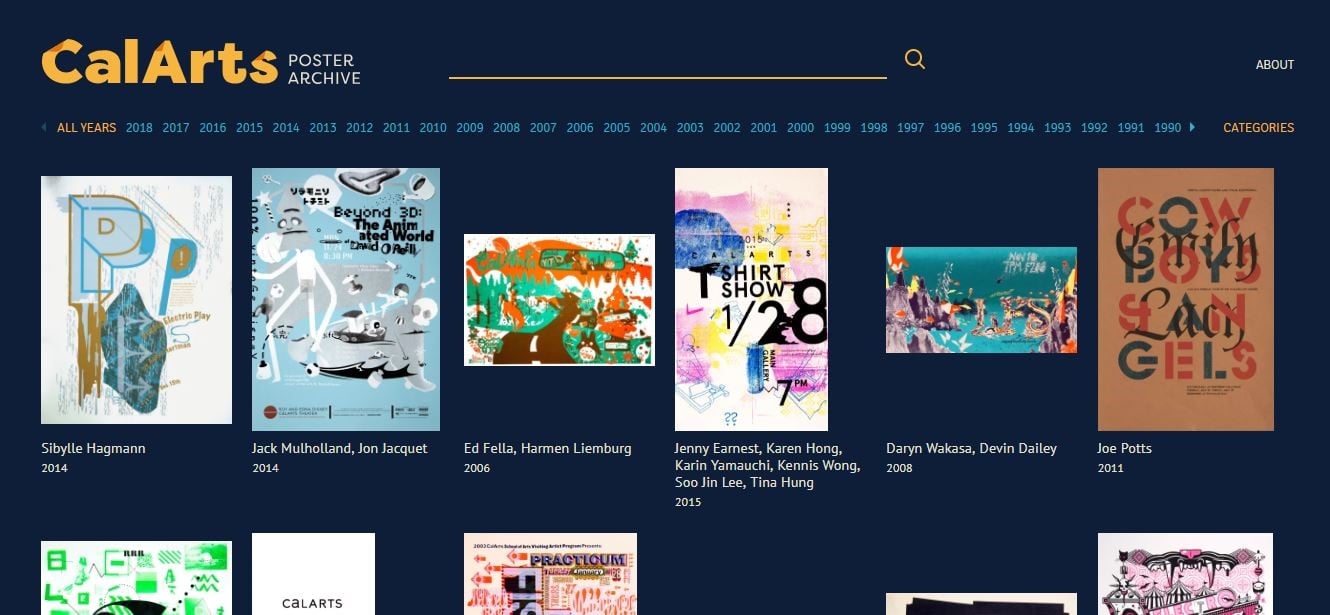The height and width of the screenshot is (615, 1330).
Task: Open the green-and-black poster in the second row
Action: [x=136, y=578]
